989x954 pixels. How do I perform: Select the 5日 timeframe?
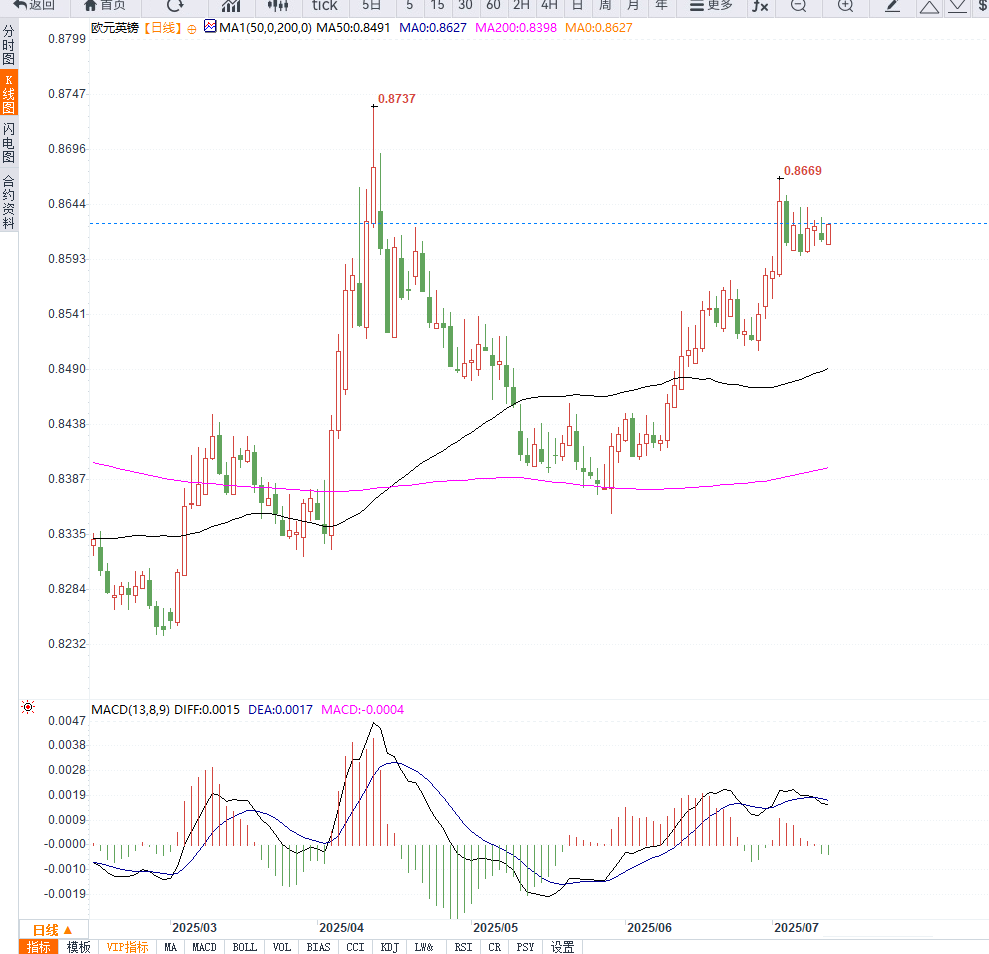[372, 6]
